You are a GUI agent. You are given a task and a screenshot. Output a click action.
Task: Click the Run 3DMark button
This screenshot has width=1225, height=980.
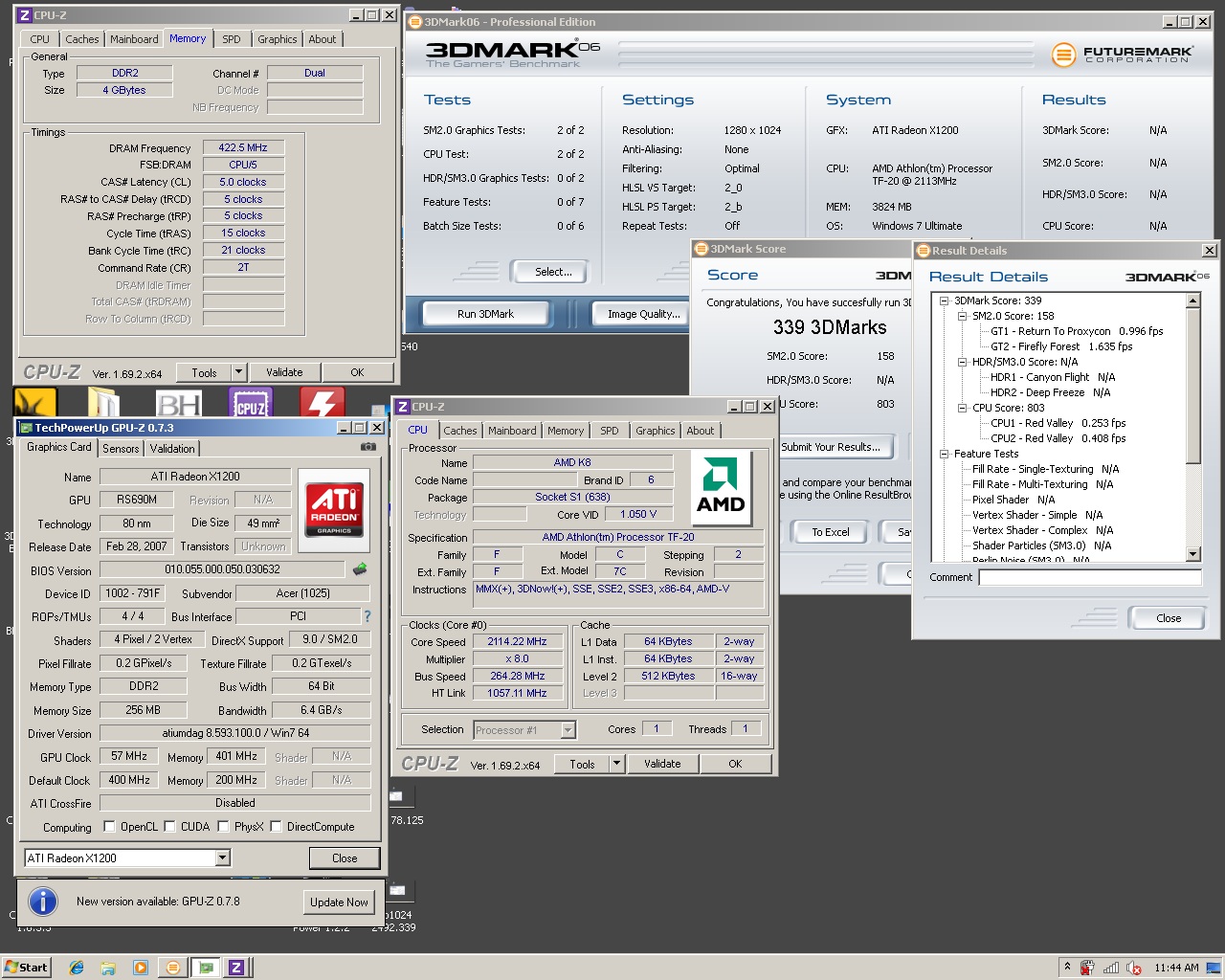click(x=486, y=314)
